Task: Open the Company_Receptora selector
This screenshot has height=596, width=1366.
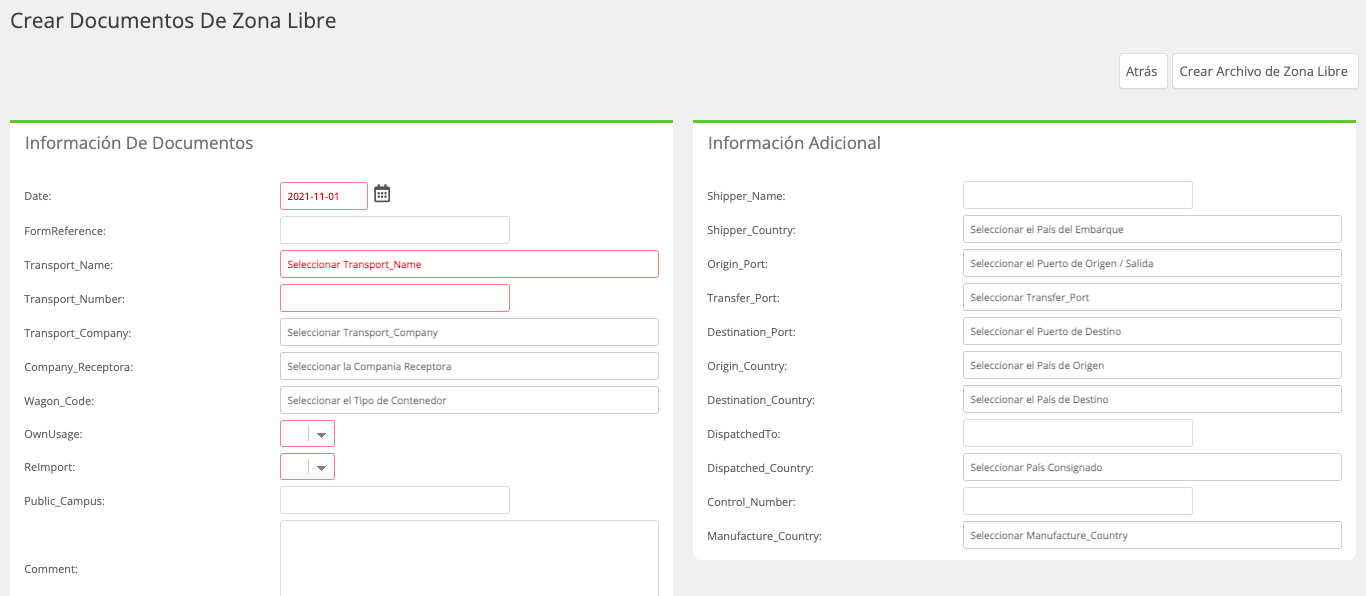Action: click(x=469, y=366)
